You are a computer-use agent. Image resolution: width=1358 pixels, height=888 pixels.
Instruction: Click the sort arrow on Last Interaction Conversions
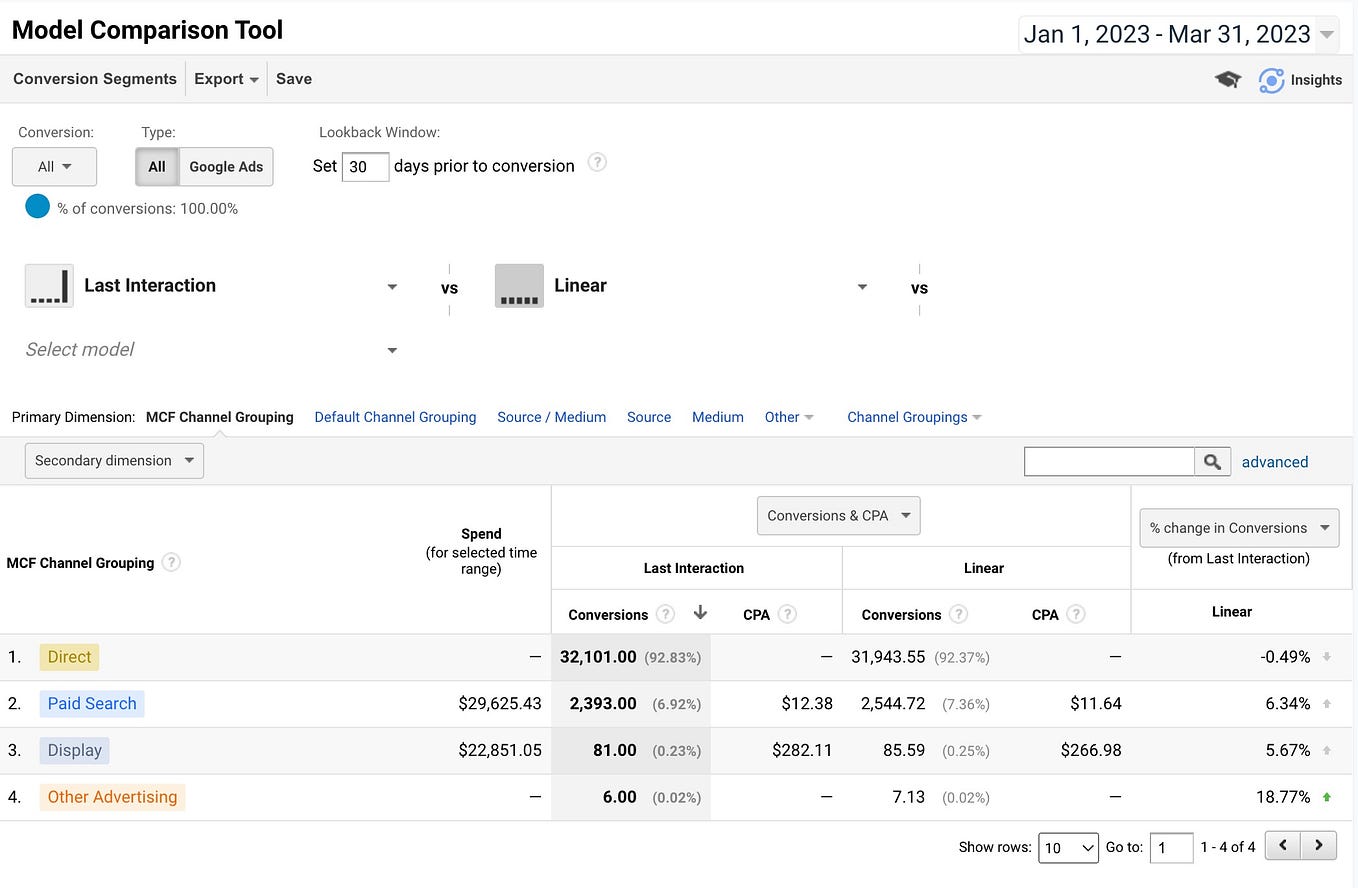coord(700,613)
